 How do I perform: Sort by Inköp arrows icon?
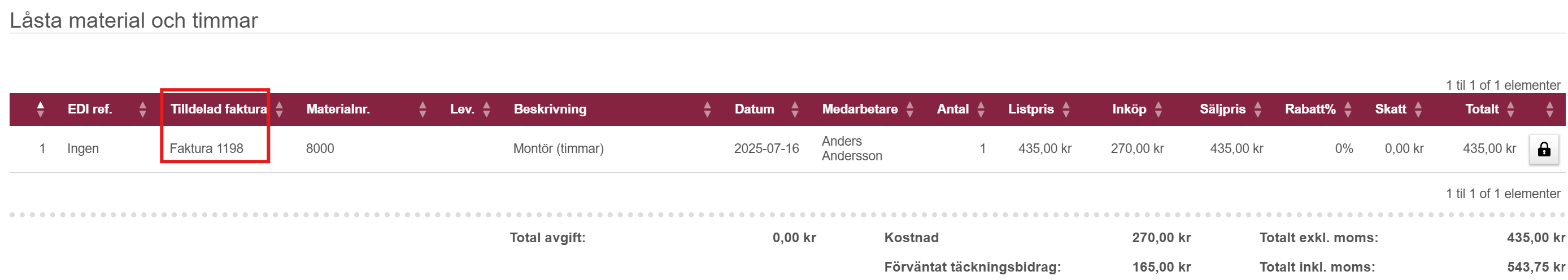point(1158,110)
